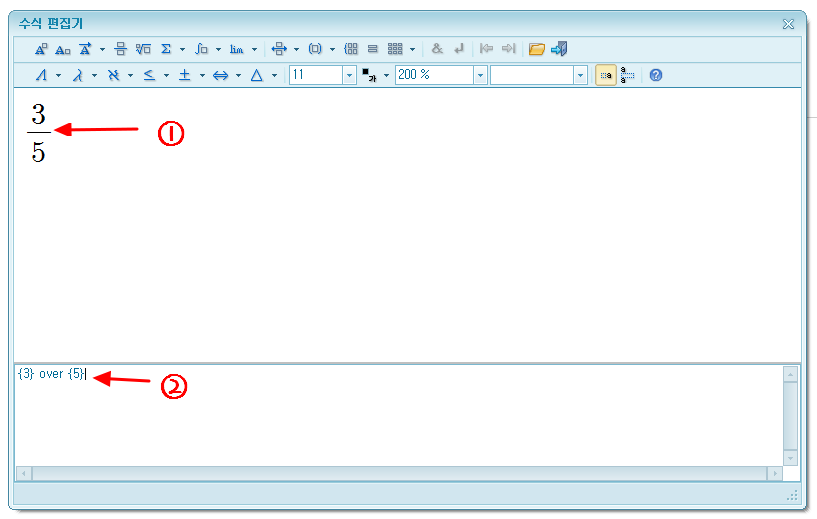
Task: Click the plus-minus operator icon
Action: (x=184, y=76)
